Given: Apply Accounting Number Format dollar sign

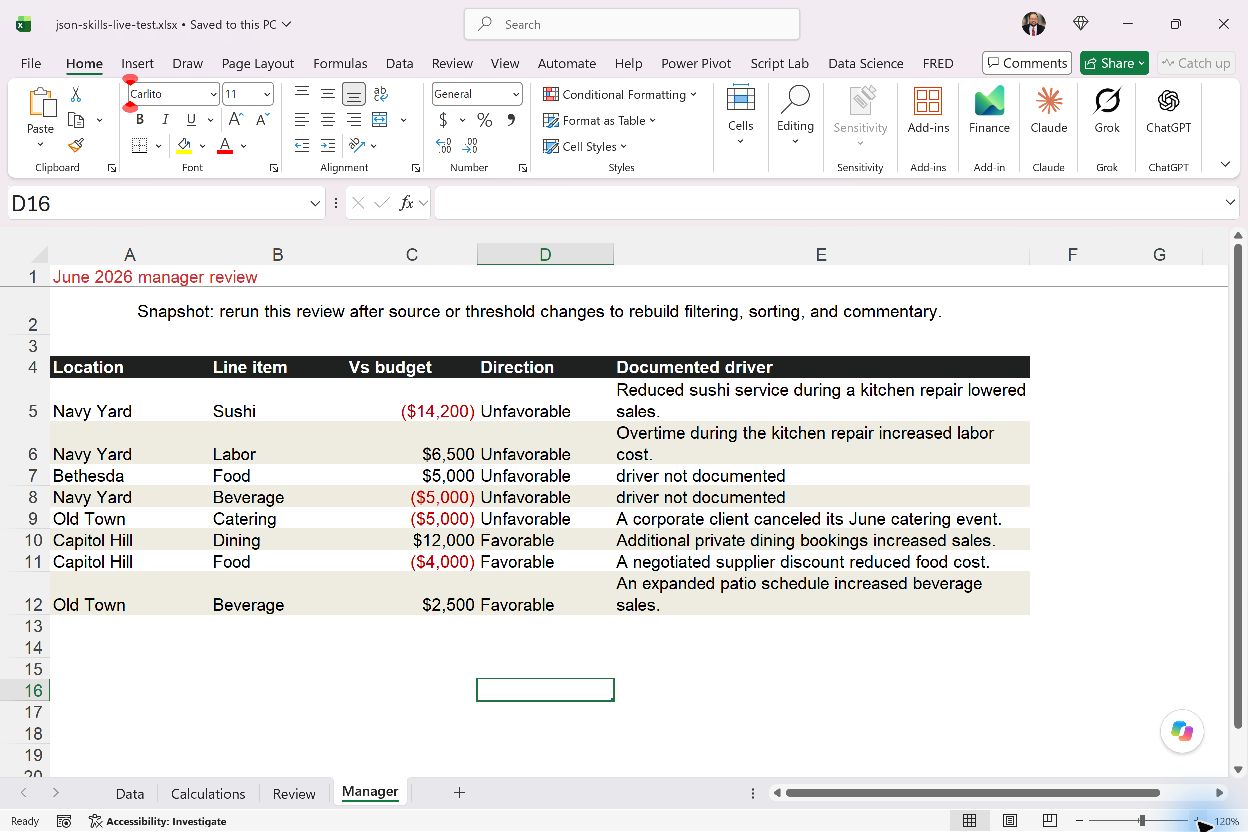Looking at the screenshot, I should click(x=443, y=120).
